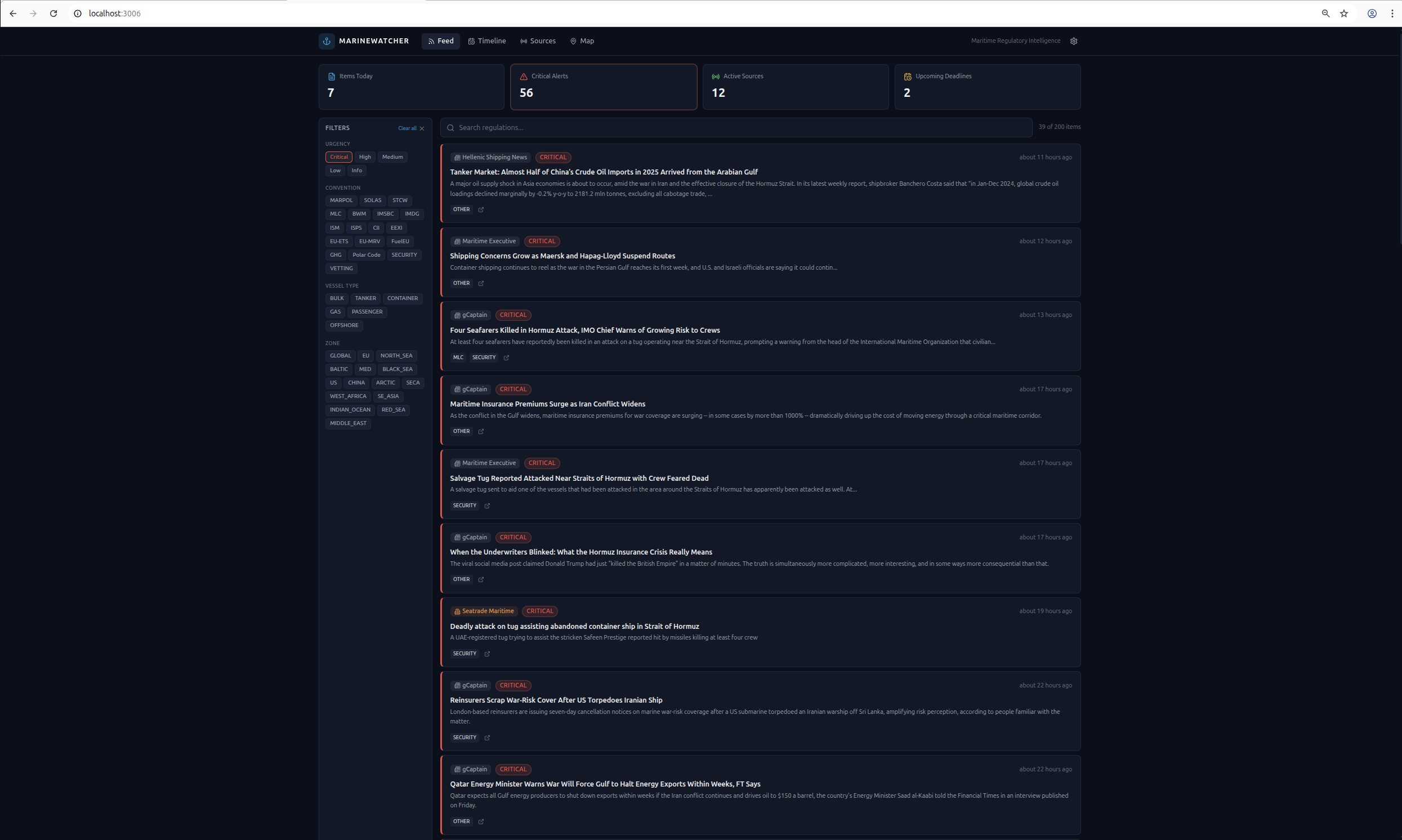Click inside the Search regulations input field

click(623, 127)
